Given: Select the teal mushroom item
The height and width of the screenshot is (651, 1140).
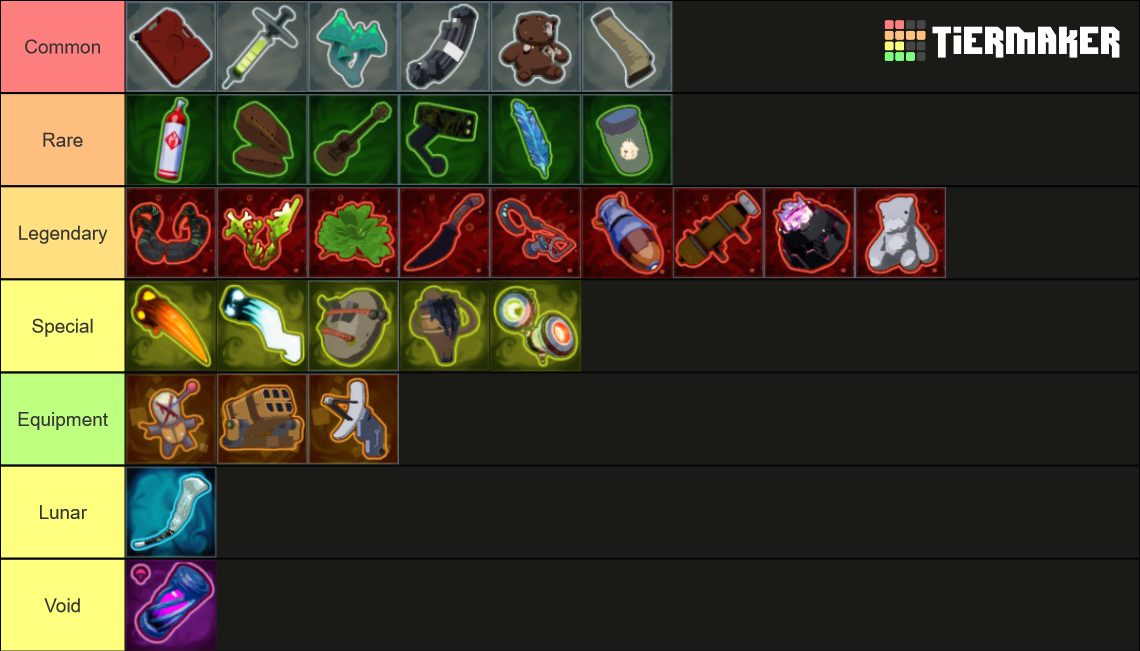Looking at the screenshot, I should 353,47.
